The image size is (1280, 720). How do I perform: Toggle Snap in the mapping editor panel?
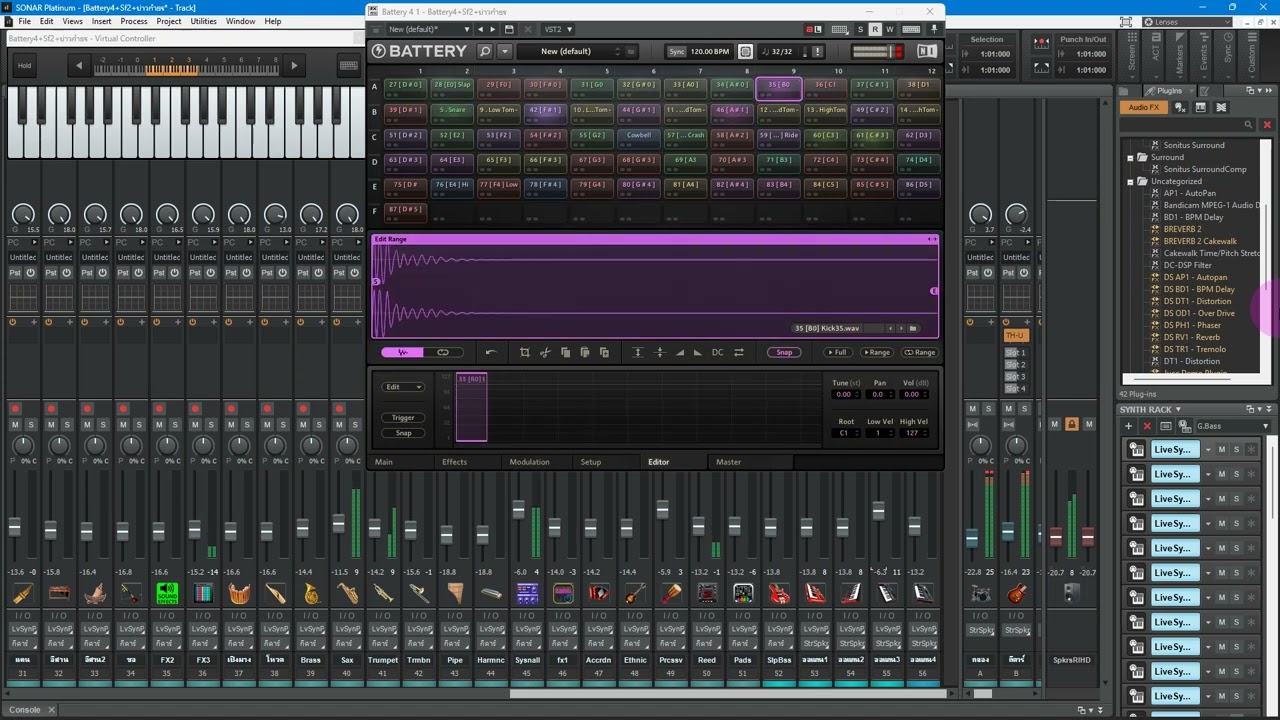pos(403,433)
